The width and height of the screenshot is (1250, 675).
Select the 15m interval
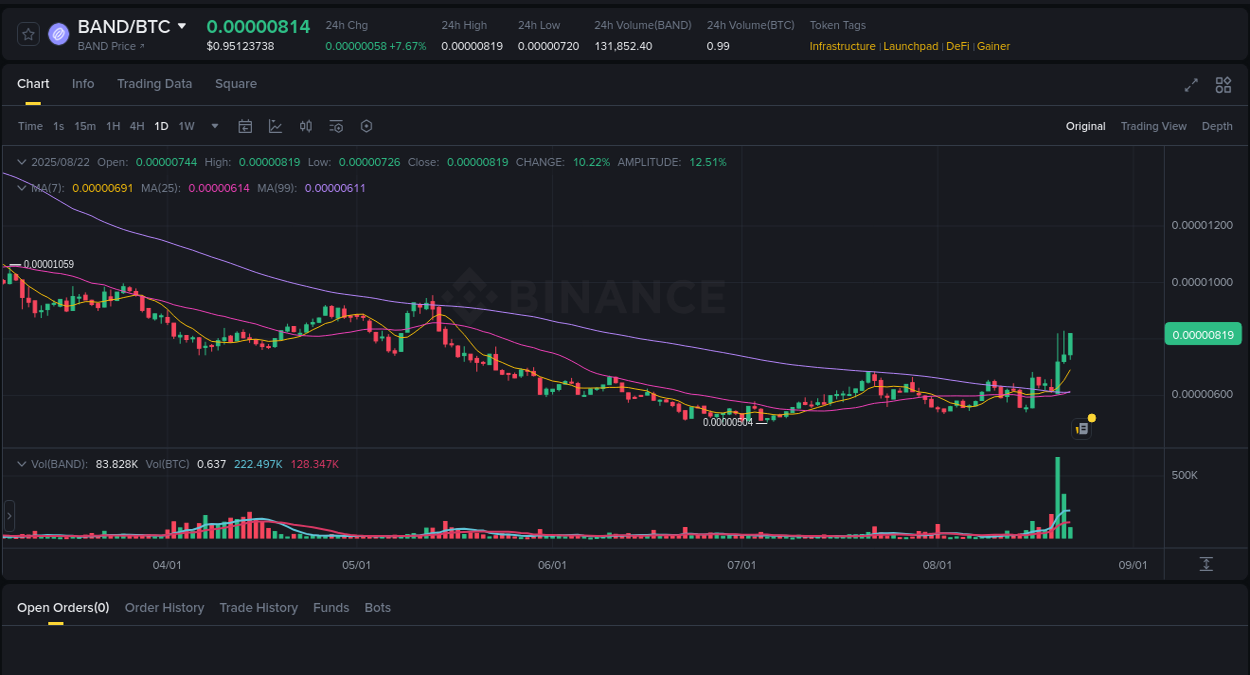pyautogui.click(x=85, y=126)
